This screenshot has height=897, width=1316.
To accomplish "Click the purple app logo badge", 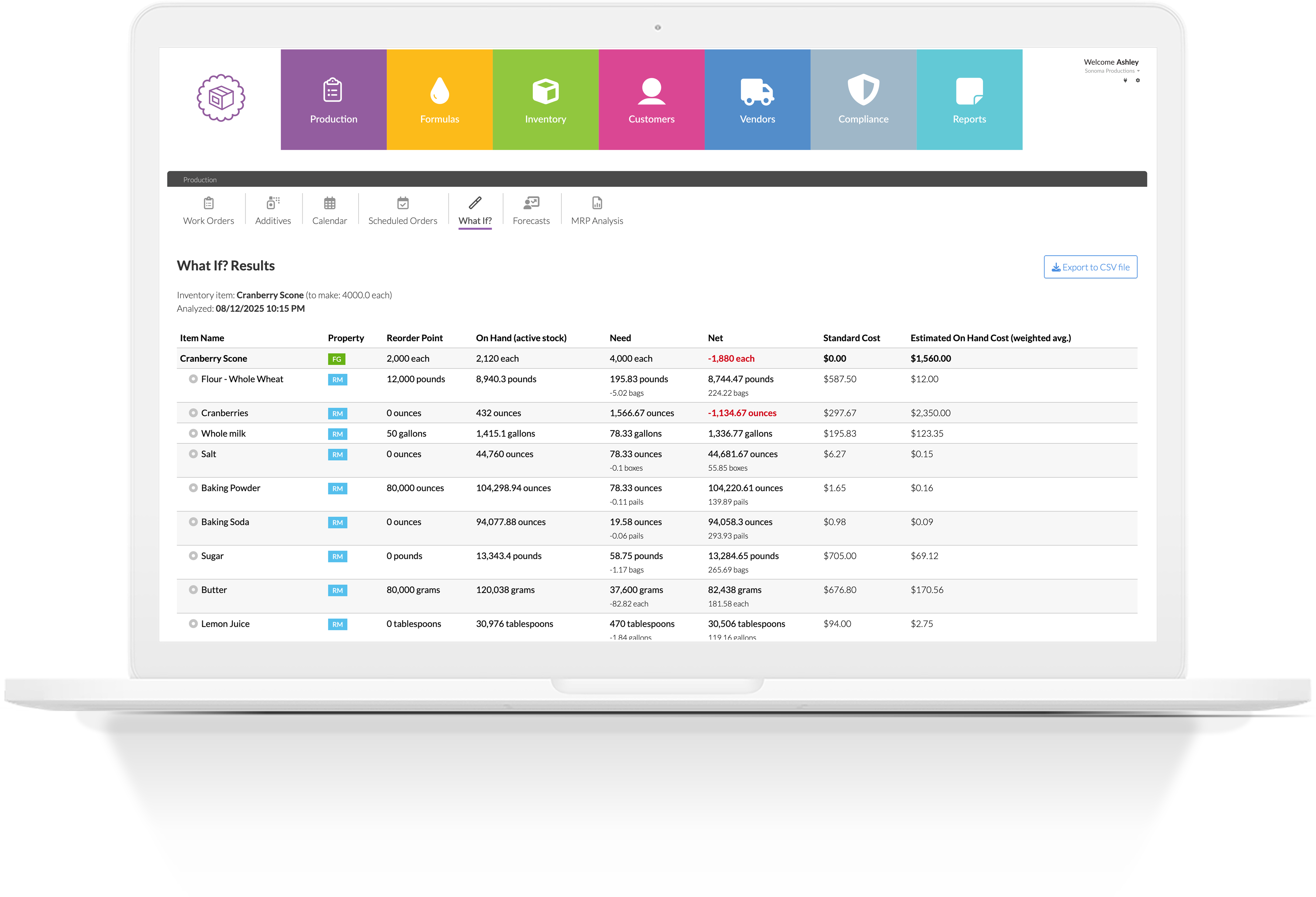I will coord(221,98).
